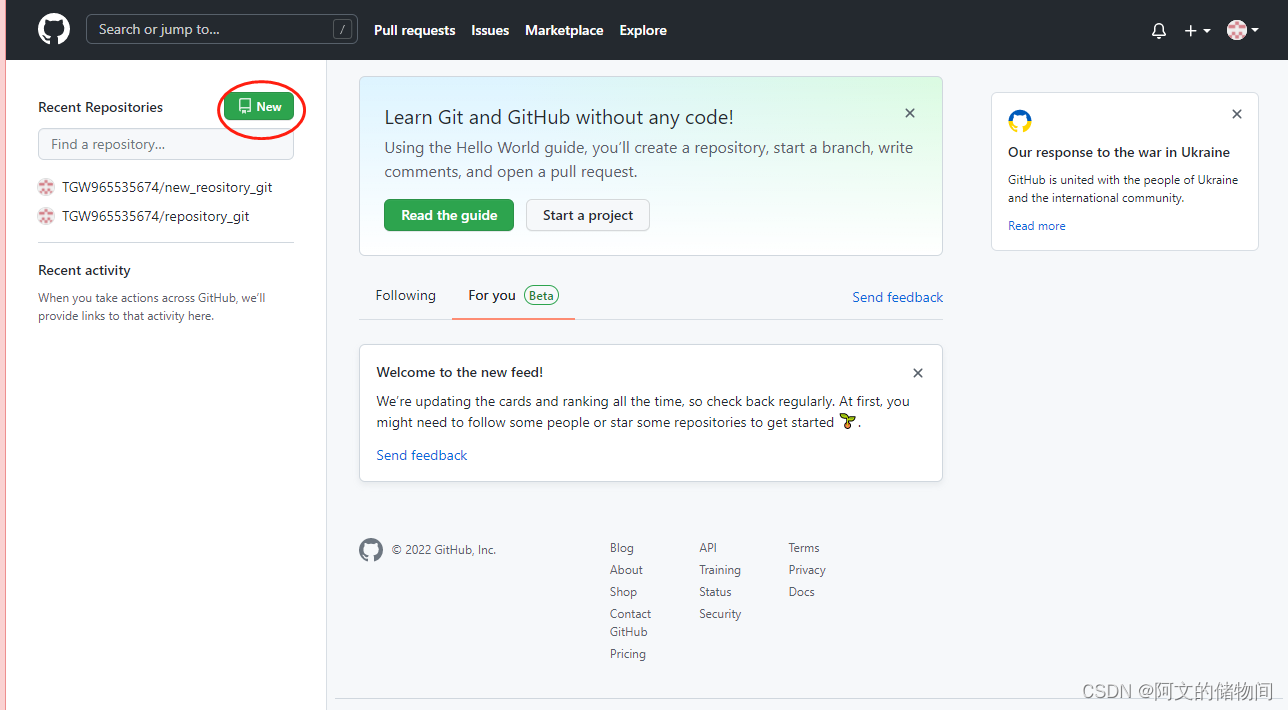Viewport: 1288px width, 710px height.
Task: Open the Docs footer link
Action: (801, 592)
